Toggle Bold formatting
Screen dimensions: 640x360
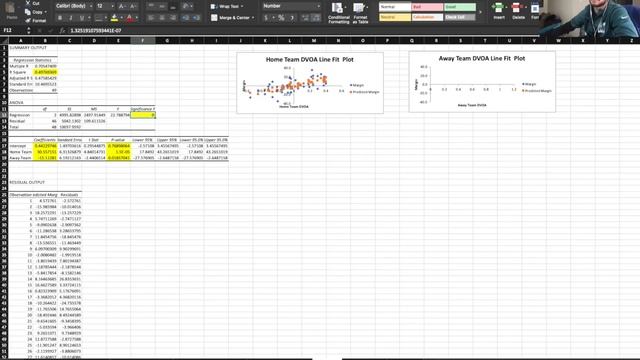click(60, 18)
